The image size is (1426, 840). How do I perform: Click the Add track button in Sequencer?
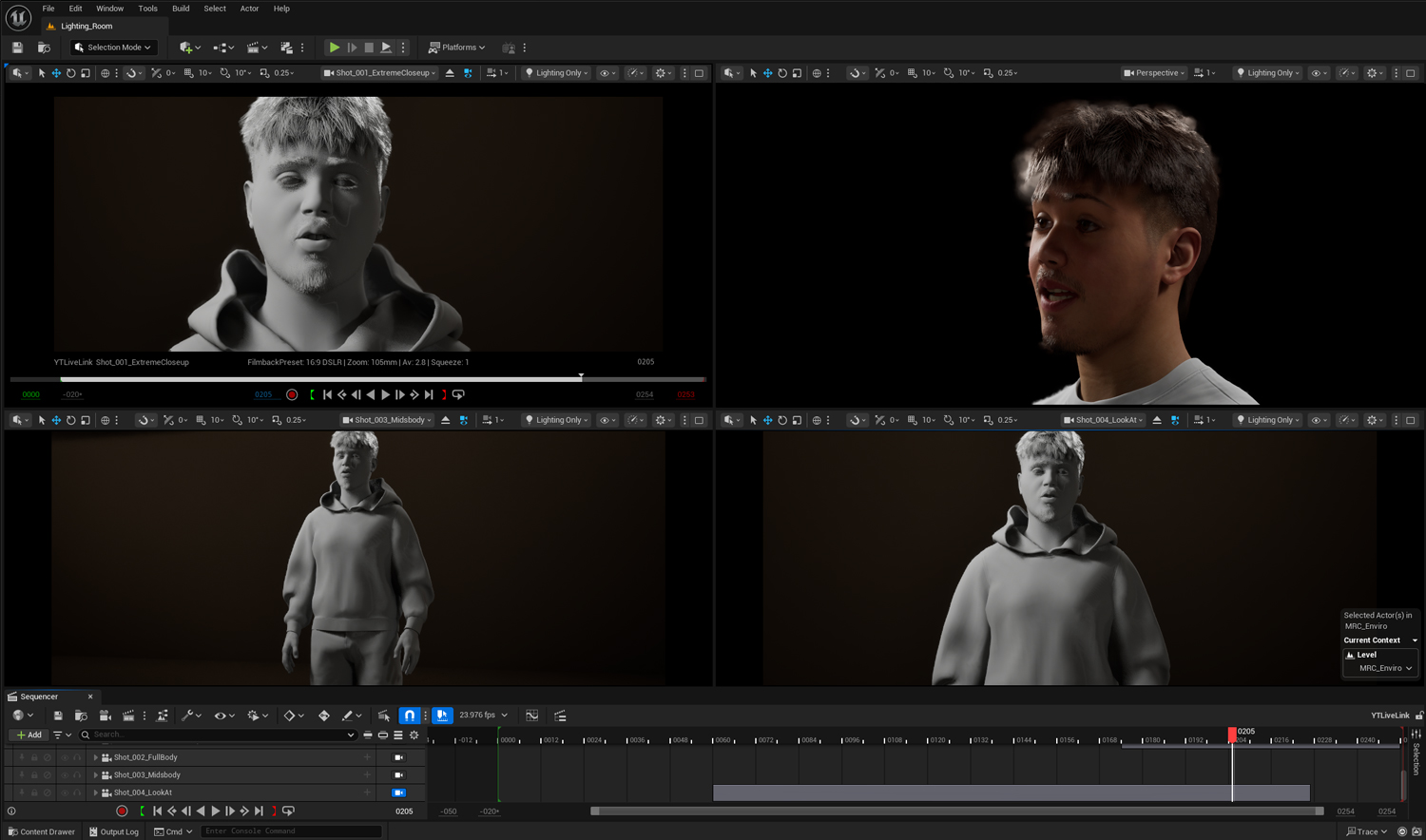point(29,735)
